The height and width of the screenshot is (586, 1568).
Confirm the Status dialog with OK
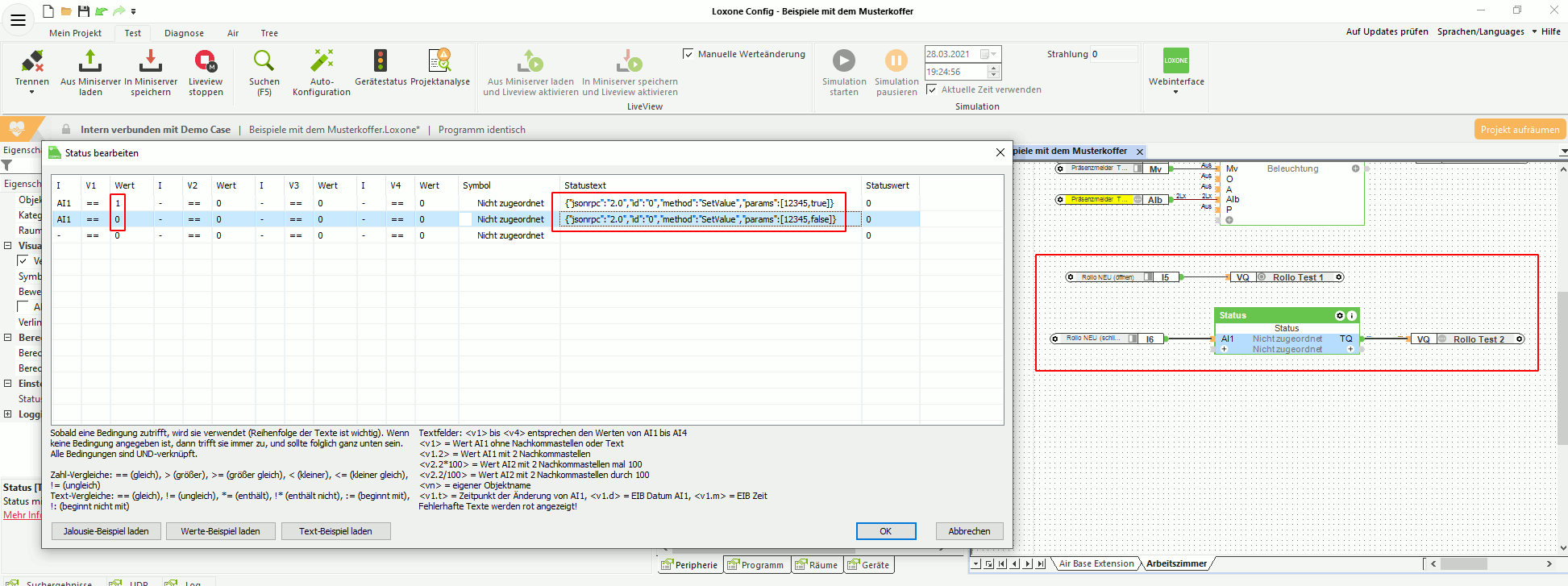click(886, 531)
